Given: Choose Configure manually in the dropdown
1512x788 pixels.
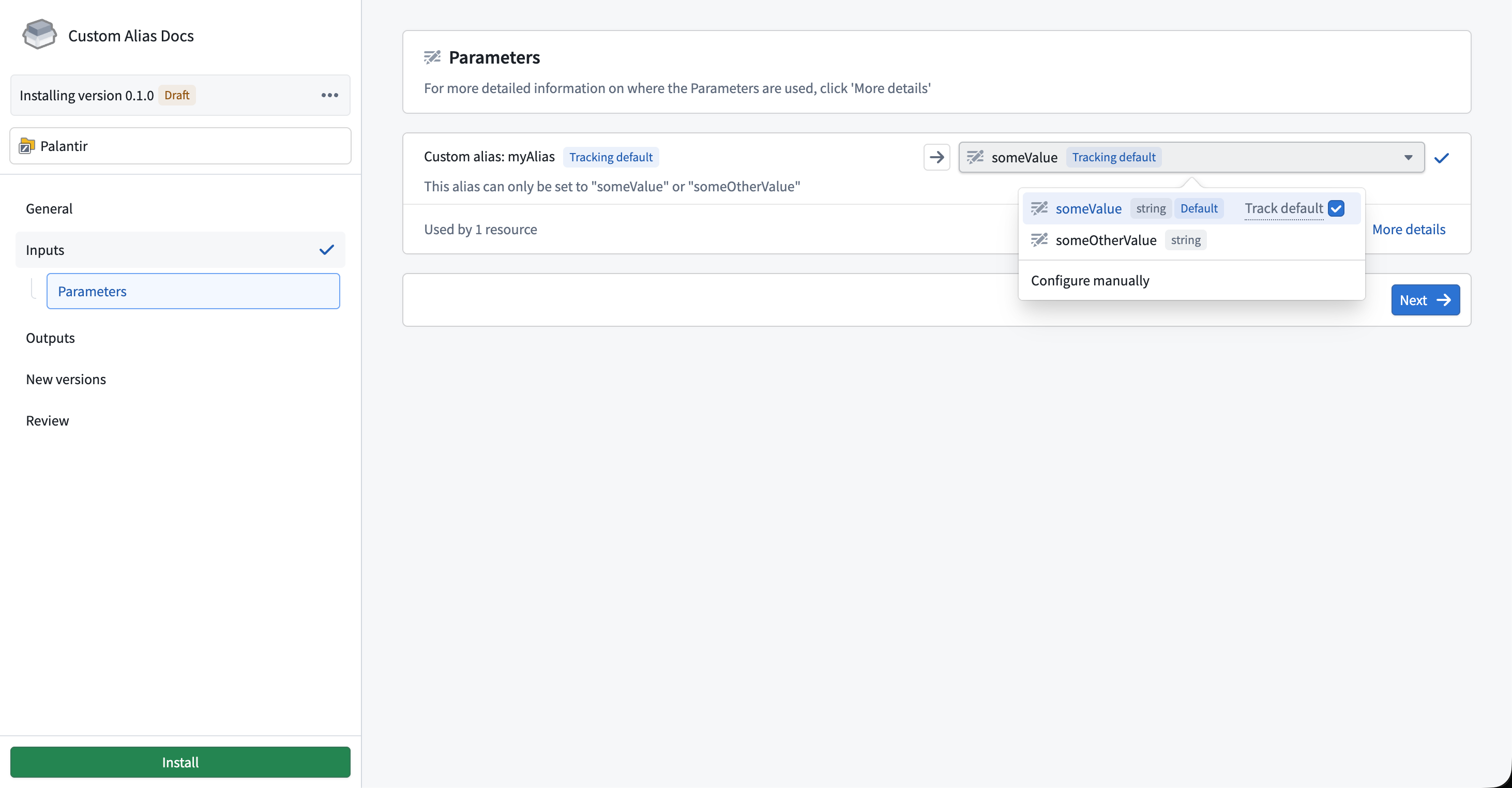Looking at the screenshot, I should [1090, 280].
